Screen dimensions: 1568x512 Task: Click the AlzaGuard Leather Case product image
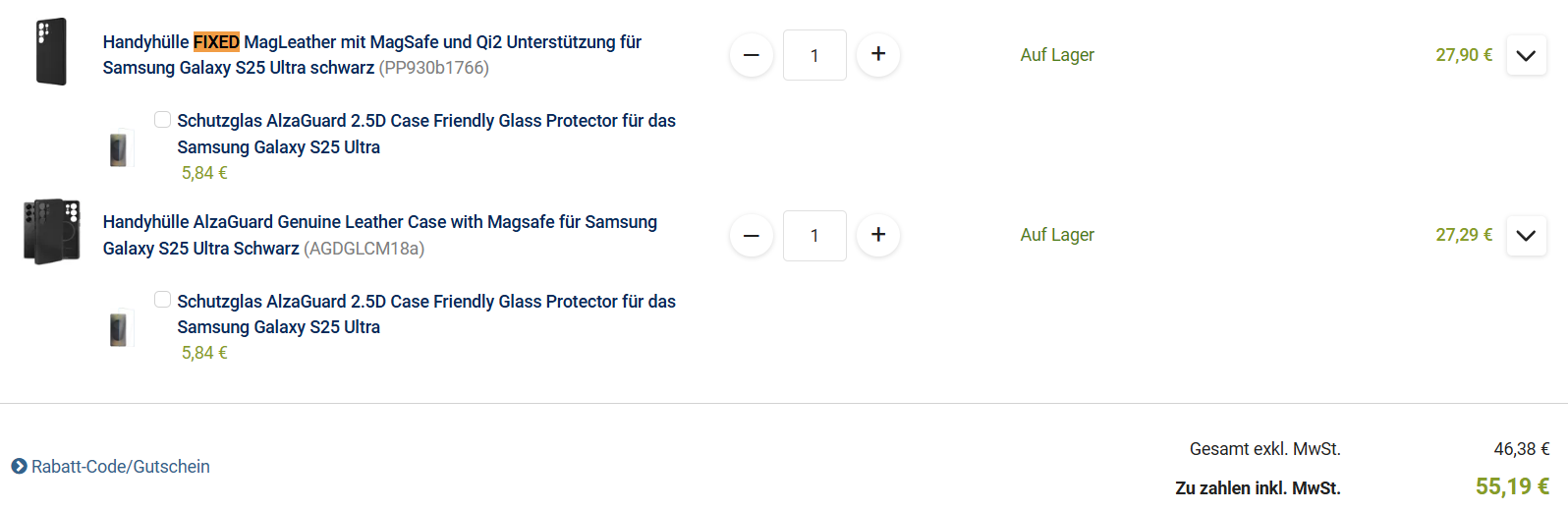click(51, 232)
